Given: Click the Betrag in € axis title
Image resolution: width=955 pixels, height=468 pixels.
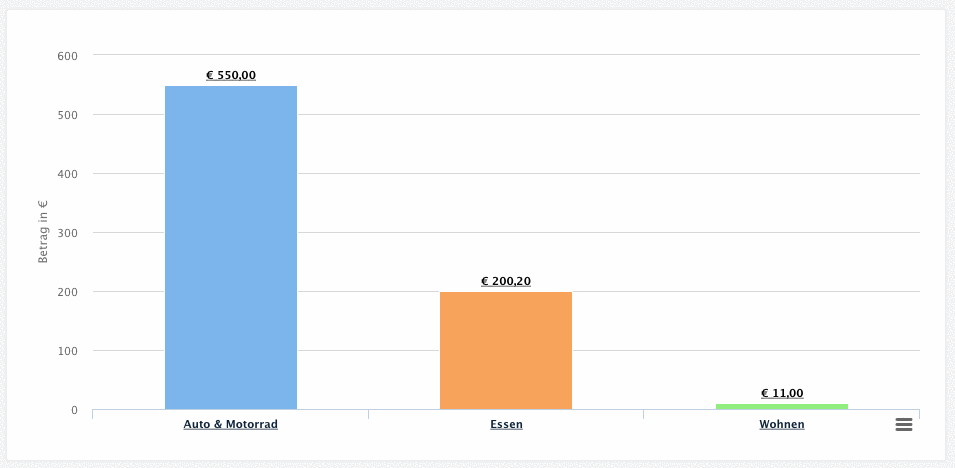Looking at the screenshot, I should click(43, 232).
